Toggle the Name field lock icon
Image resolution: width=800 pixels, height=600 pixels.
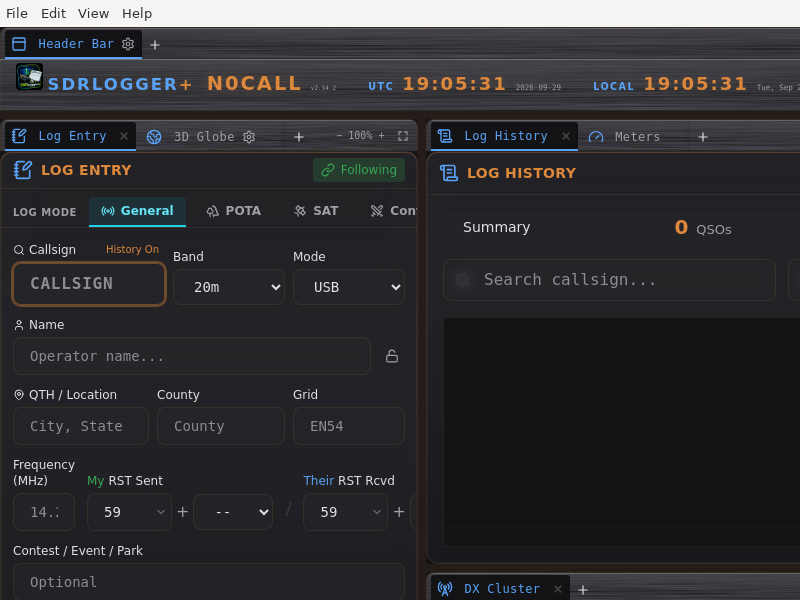coord(392,356)
